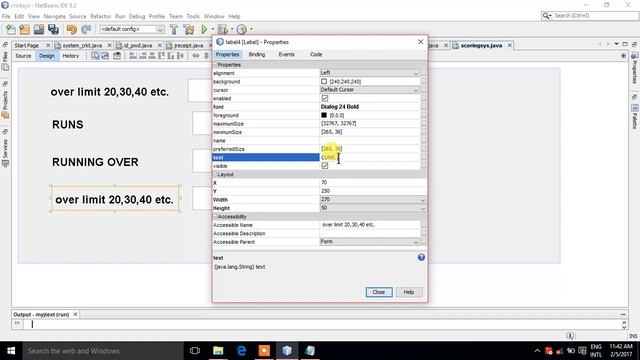This screenshot has height=360, width=640.
Task: Switch to the Events tab
Action: pos(287,54)
